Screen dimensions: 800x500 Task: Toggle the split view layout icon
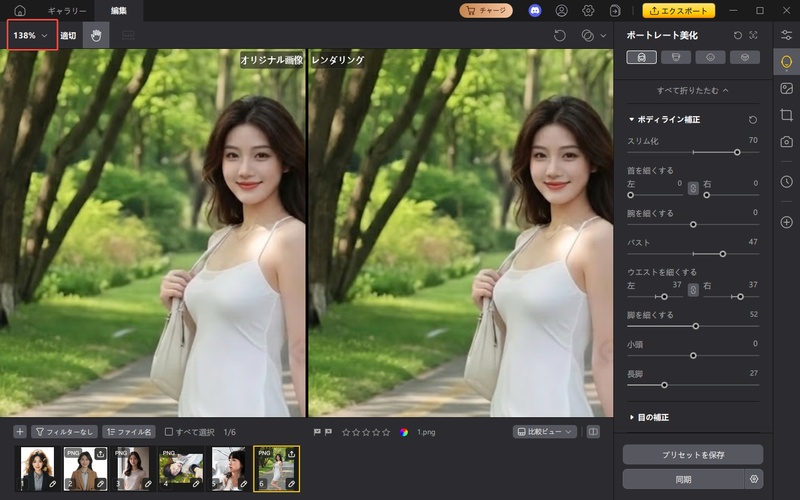(x=593, y=432)
